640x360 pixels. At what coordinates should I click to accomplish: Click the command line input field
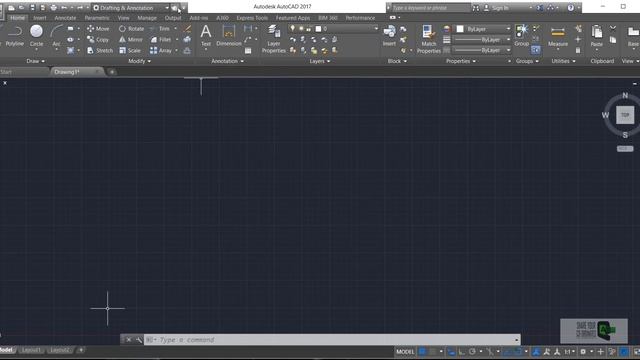(331, 340)
